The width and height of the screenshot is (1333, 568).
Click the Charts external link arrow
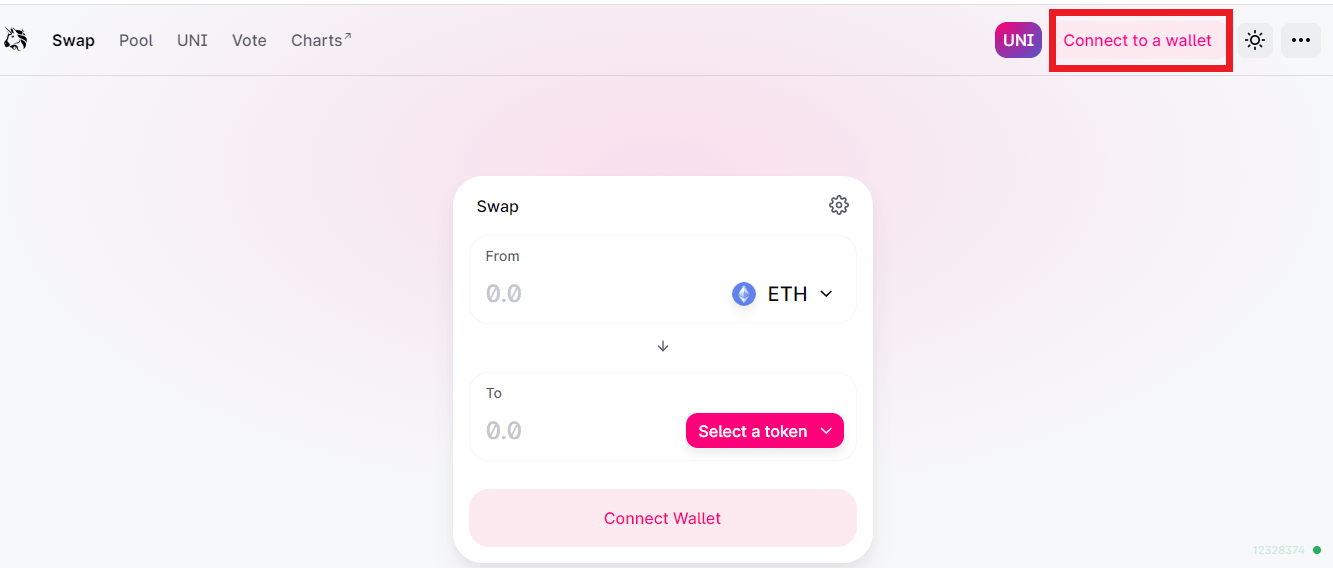(x=347, y=37)
